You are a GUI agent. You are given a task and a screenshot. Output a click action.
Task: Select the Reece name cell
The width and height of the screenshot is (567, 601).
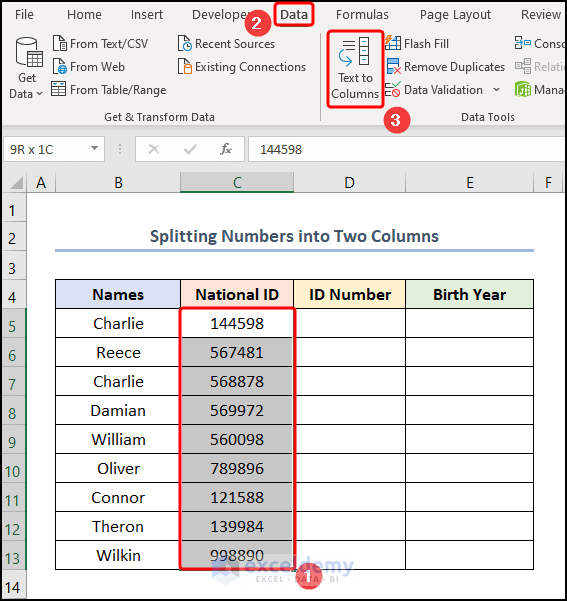pyautogui.click(x=118, y=352)
